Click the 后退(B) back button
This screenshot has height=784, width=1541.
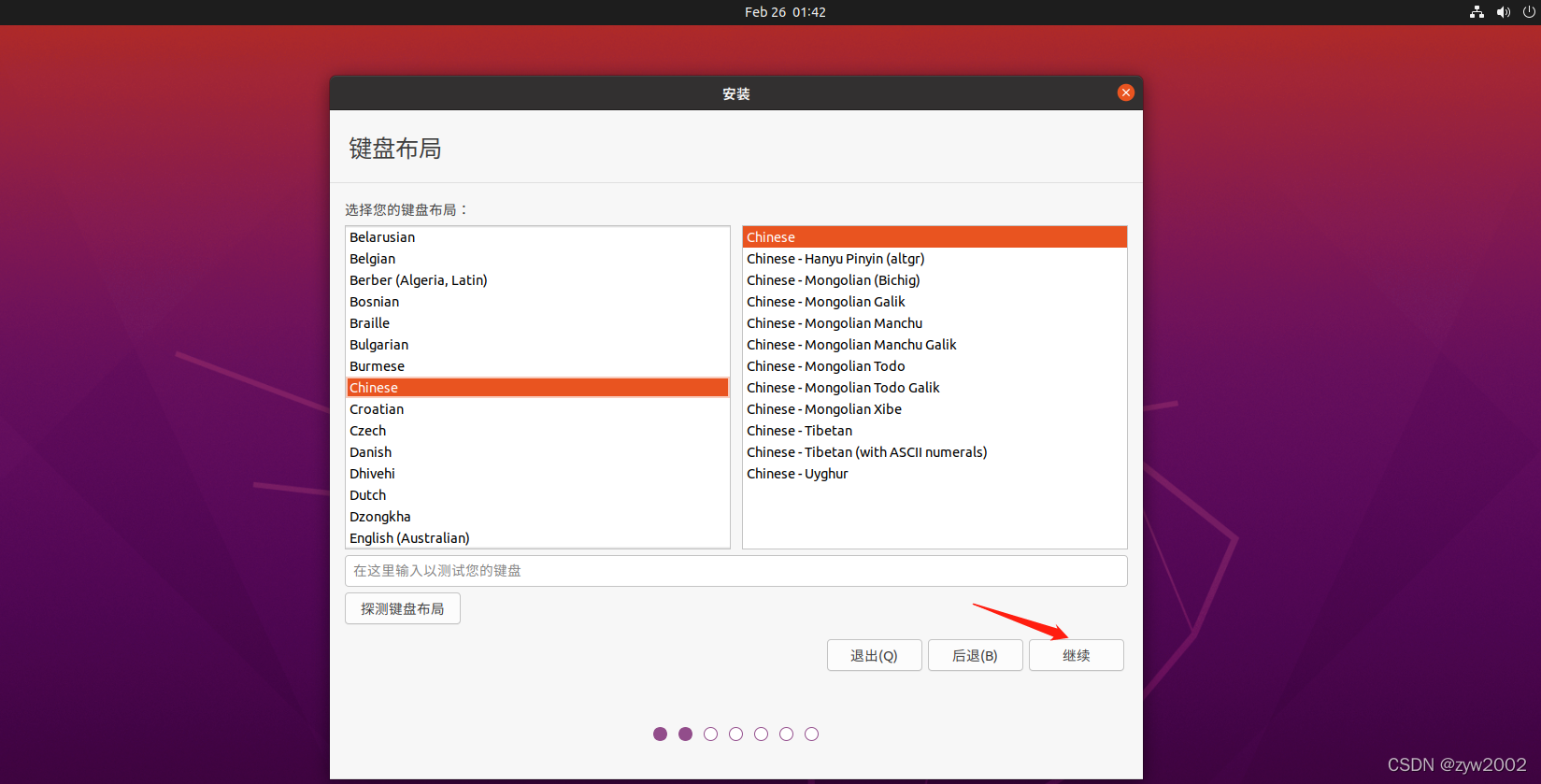pyautogui.click(x=976, y=655)
